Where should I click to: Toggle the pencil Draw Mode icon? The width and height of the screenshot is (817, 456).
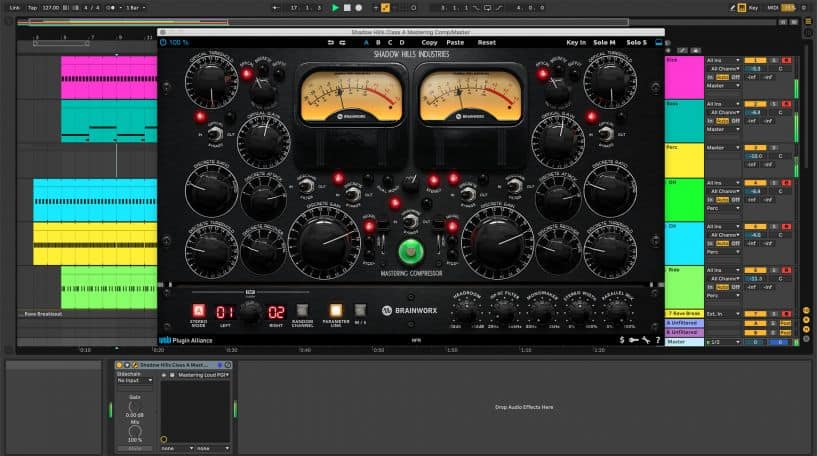pyautogui.click(x=732, y=8)
